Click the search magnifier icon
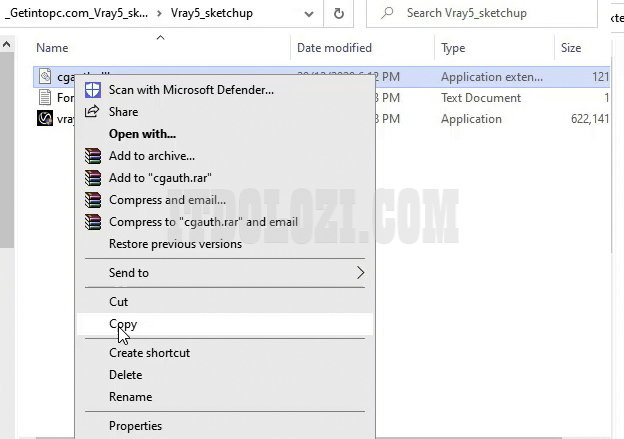The image size is (624, 439). (x=386, y=14)
